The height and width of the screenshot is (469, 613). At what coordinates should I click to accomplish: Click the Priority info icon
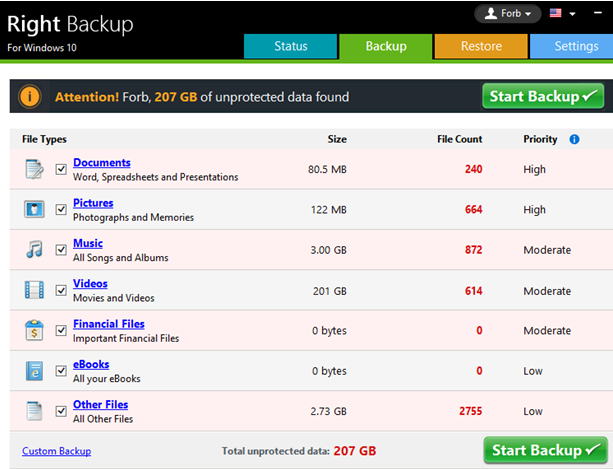tap(574, 139)
